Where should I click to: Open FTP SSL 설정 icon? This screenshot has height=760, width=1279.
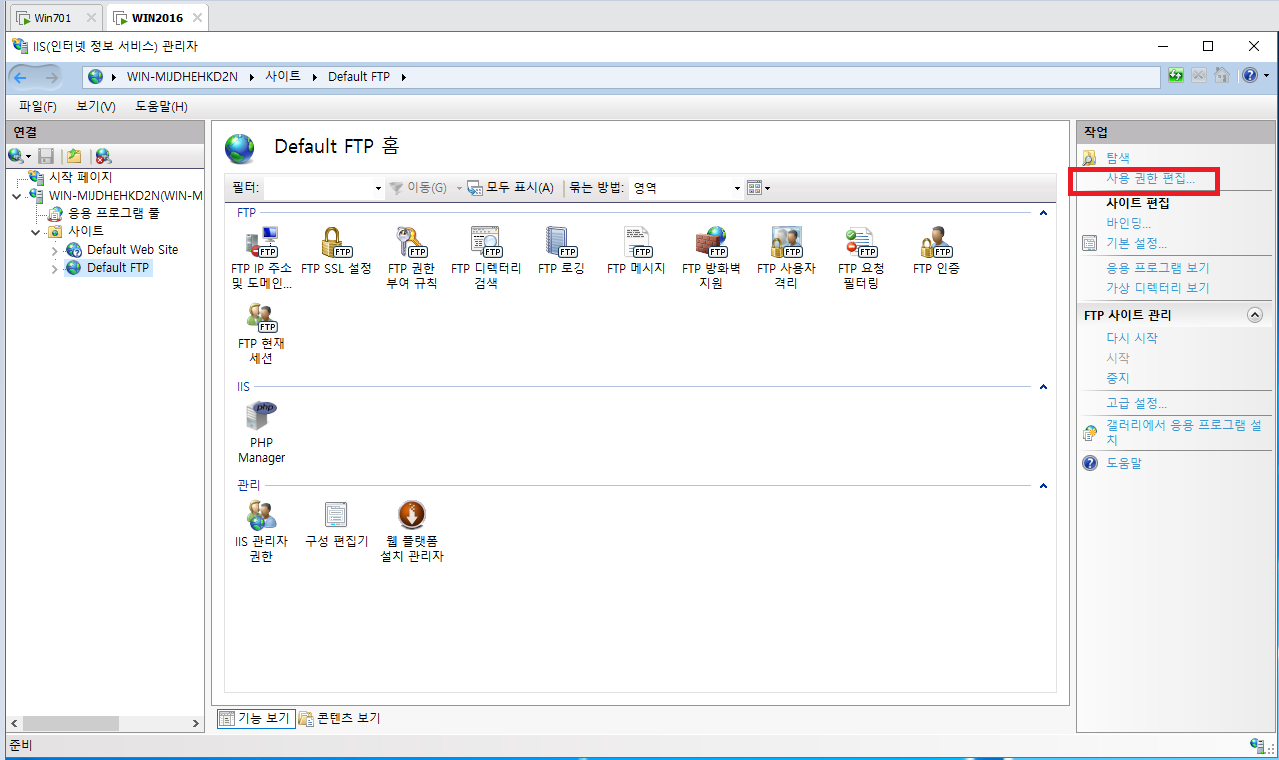[x=336, y=250]
